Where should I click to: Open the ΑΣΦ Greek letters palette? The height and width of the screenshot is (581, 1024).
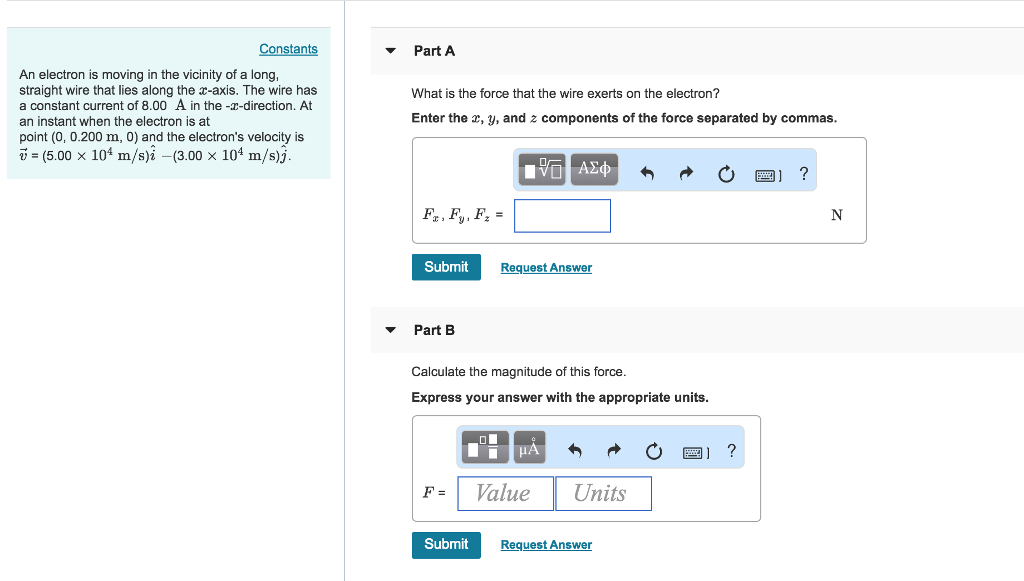point(594,169)
